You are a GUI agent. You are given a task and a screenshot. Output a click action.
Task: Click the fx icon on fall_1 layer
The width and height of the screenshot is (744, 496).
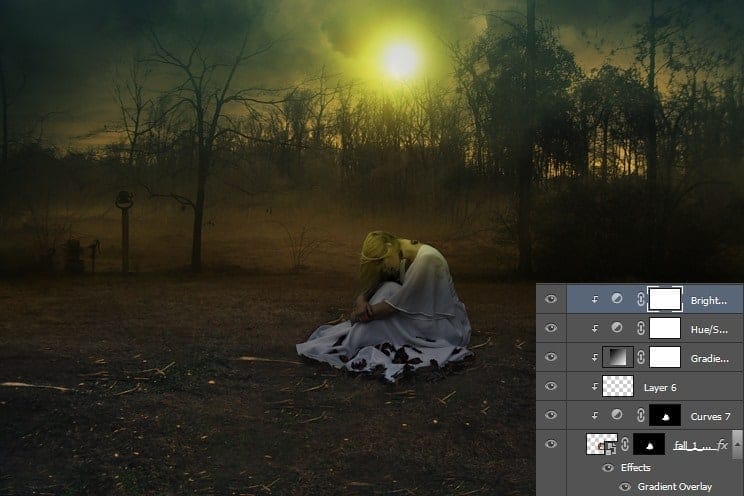point(722,445)
